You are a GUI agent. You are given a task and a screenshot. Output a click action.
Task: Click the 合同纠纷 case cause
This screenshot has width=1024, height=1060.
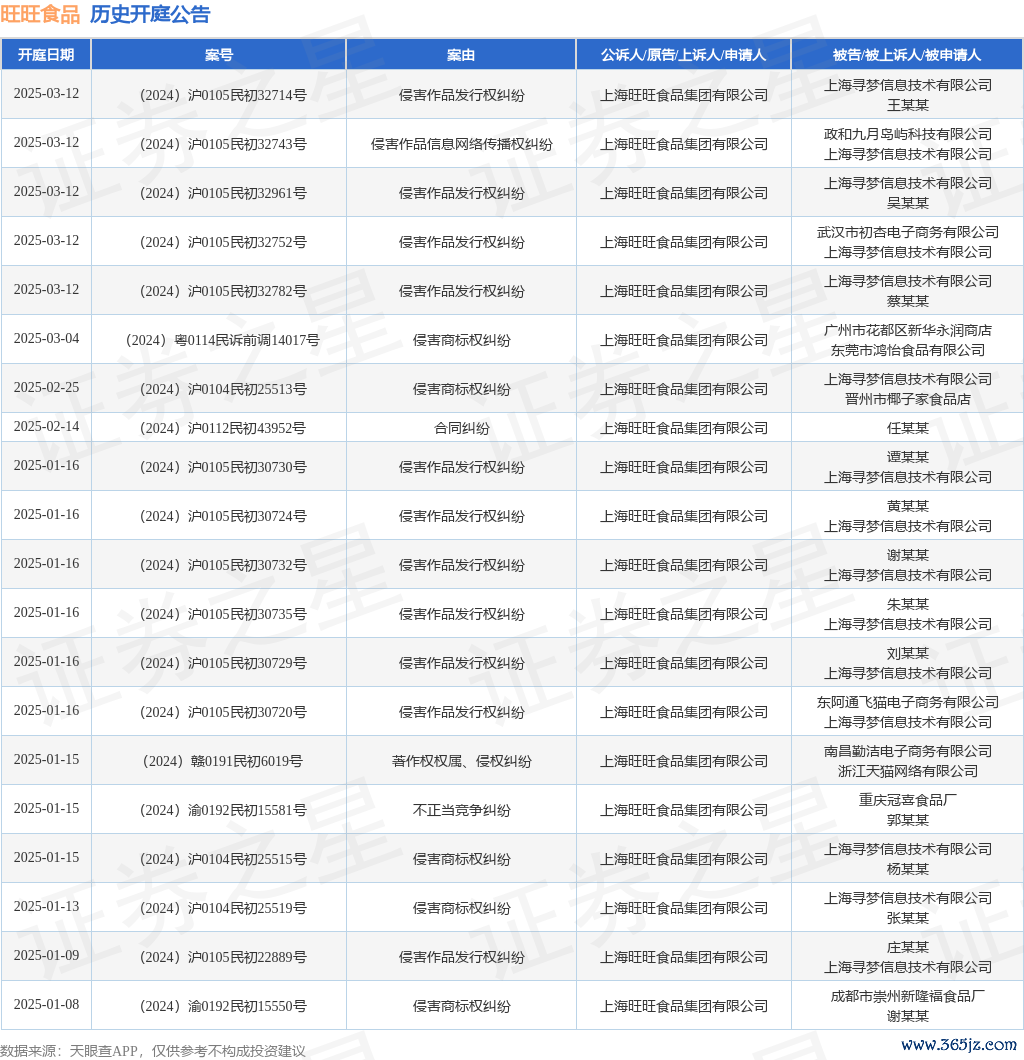462,429
